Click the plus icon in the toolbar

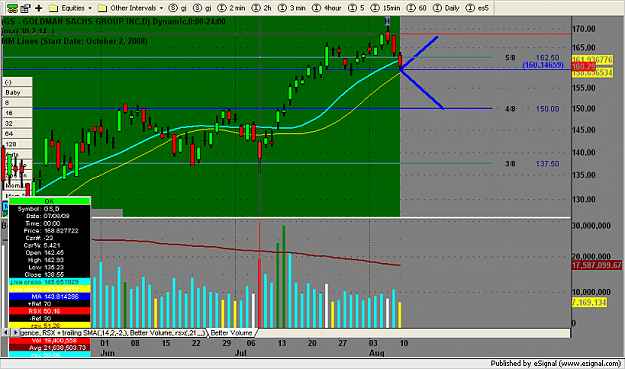(x=39, y=8)
